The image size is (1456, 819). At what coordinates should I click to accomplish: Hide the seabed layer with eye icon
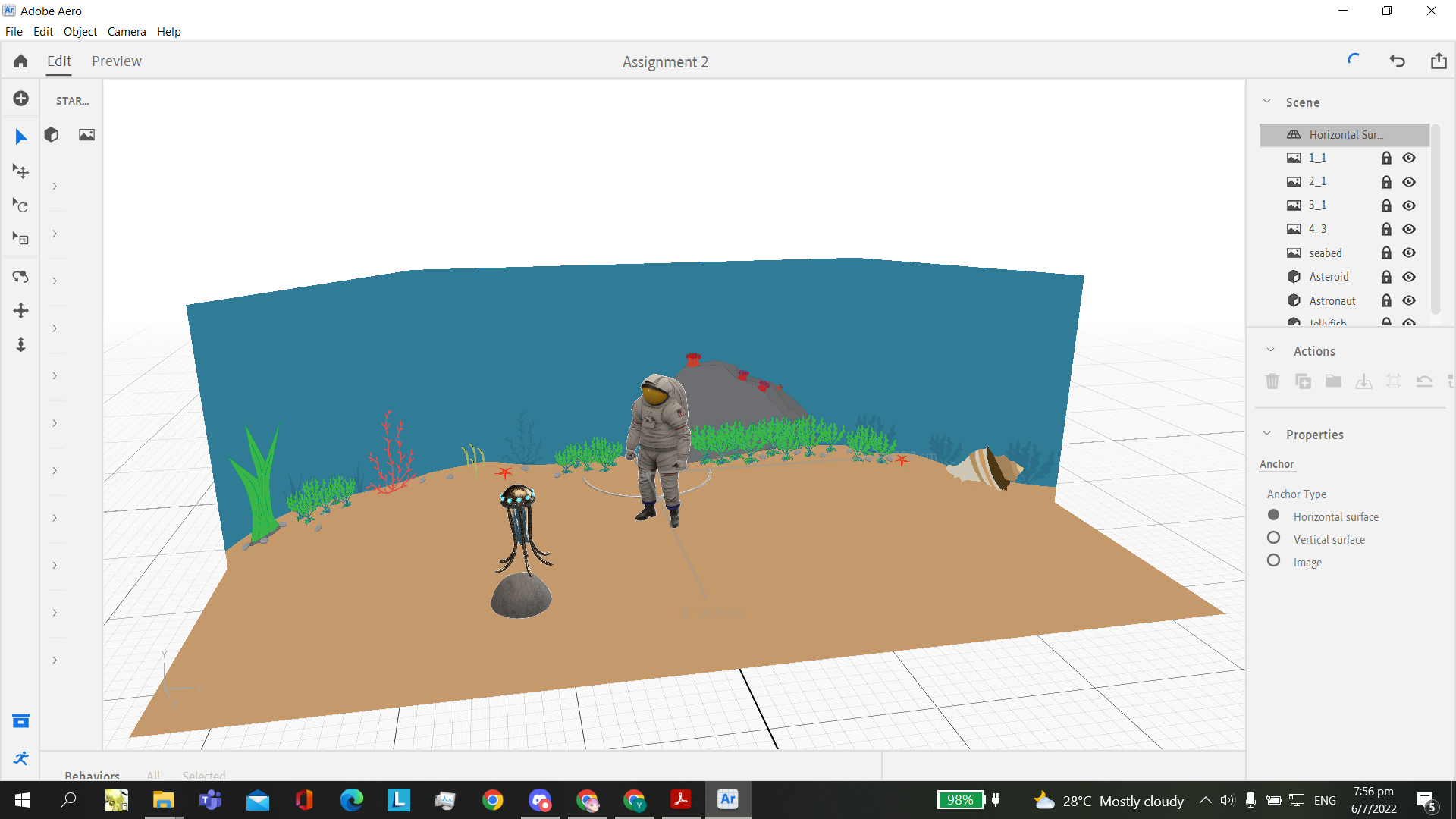[x=1409, y=253]
